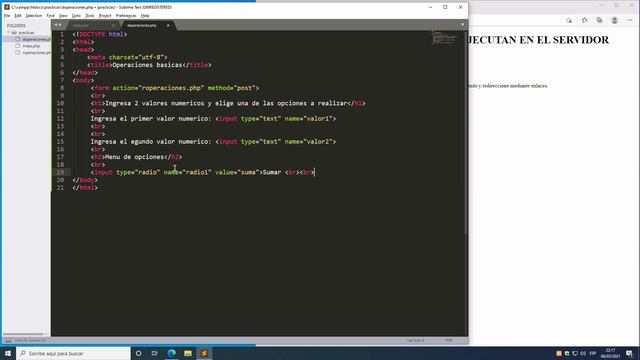Open the Goto menu

pyautogui.click(x=76, y=16)
